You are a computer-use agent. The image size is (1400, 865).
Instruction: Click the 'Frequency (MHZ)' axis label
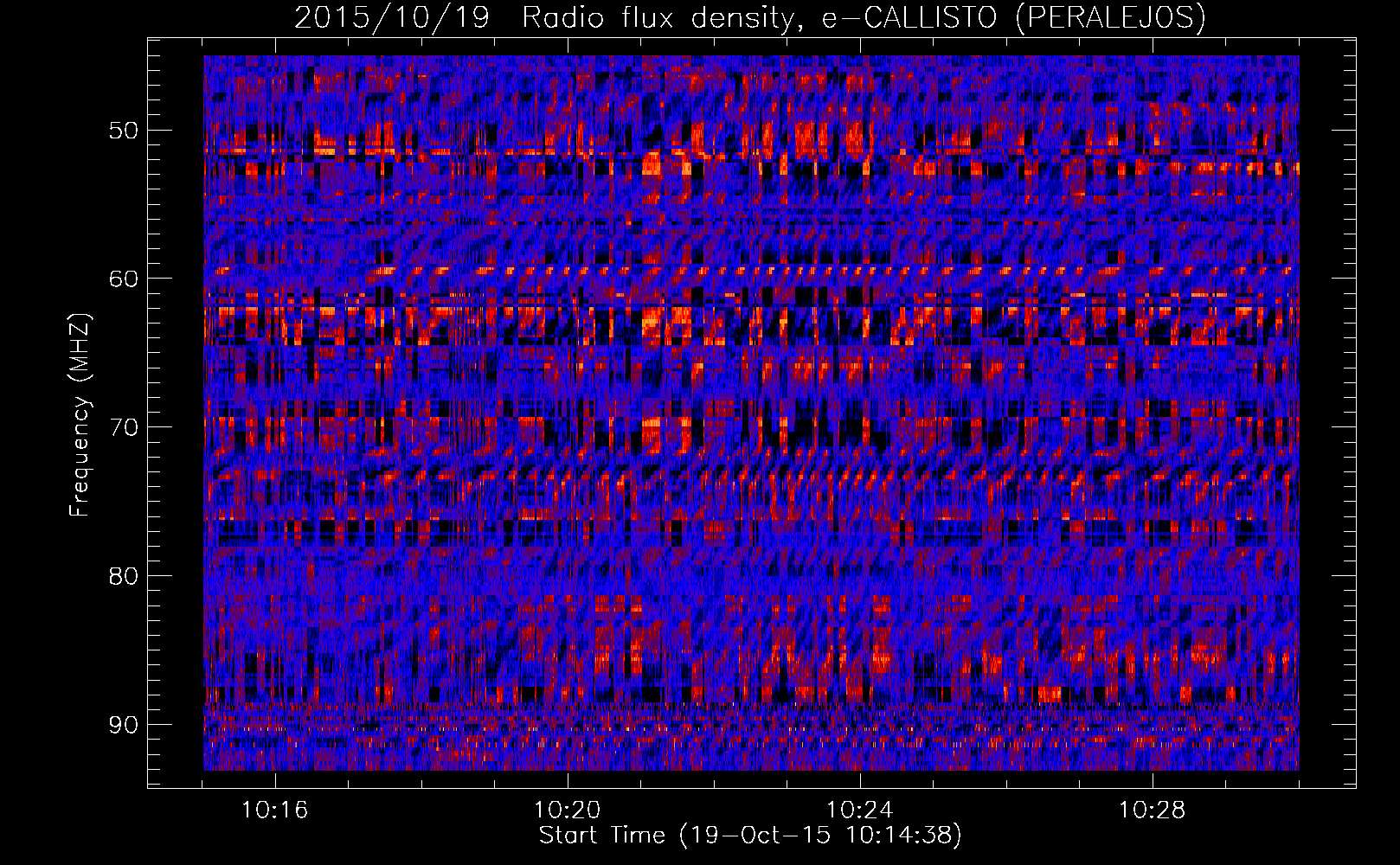coord(80,415)
